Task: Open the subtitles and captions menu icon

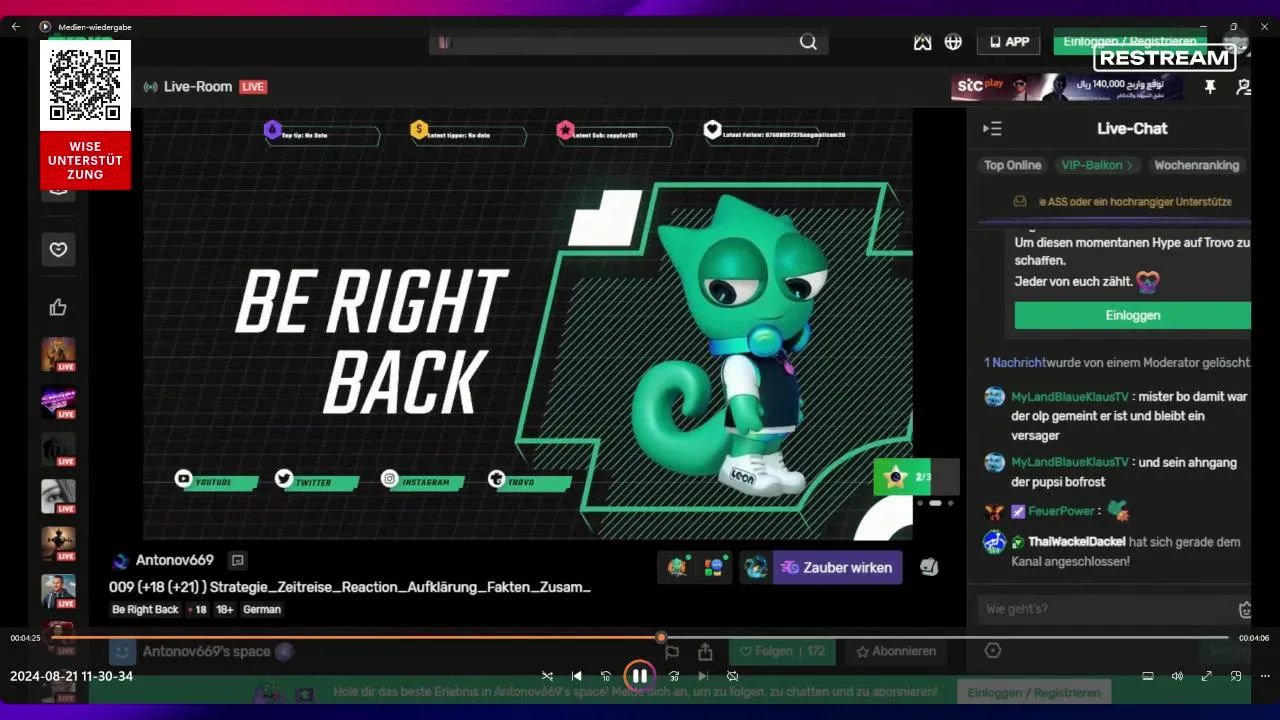Action: coord(1148,676)
